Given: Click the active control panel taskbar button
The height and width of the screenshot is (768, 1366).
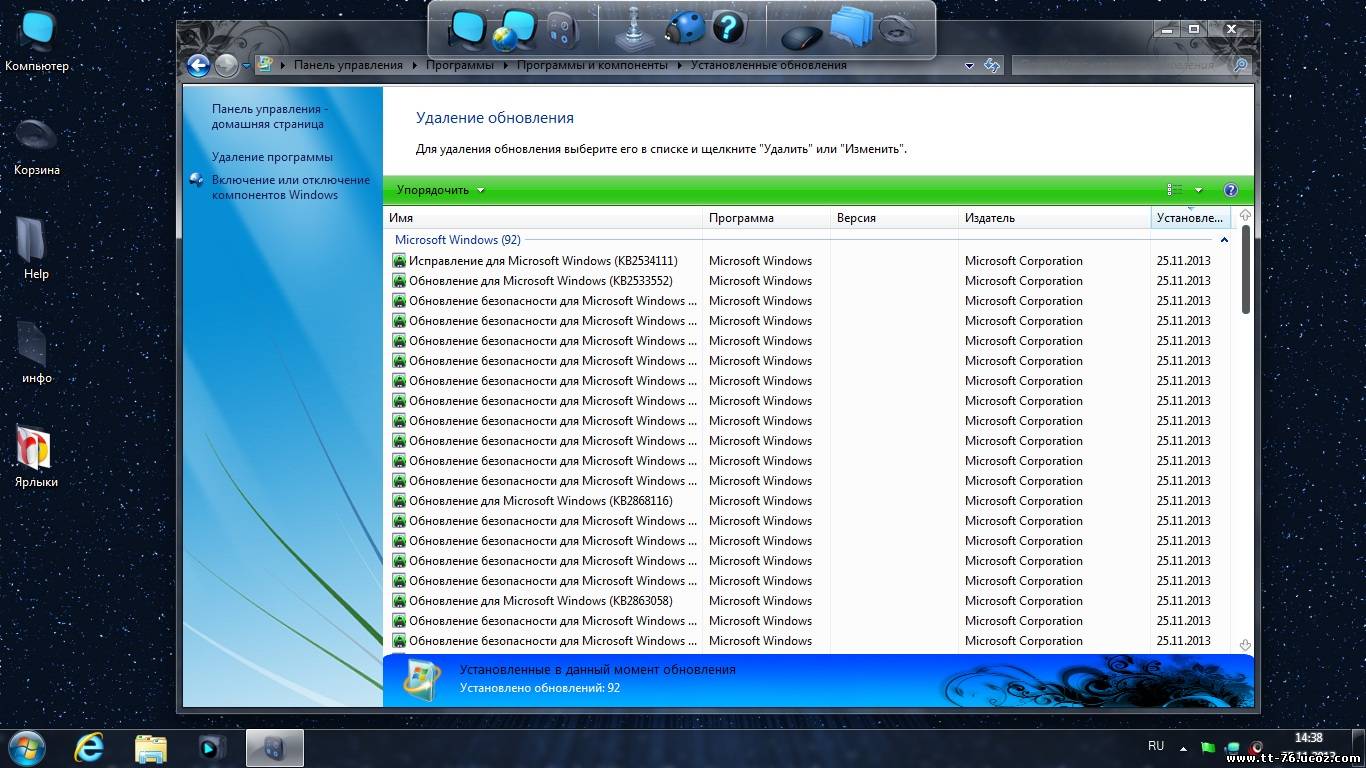Looking at the screenshot, I should [275, 747].
